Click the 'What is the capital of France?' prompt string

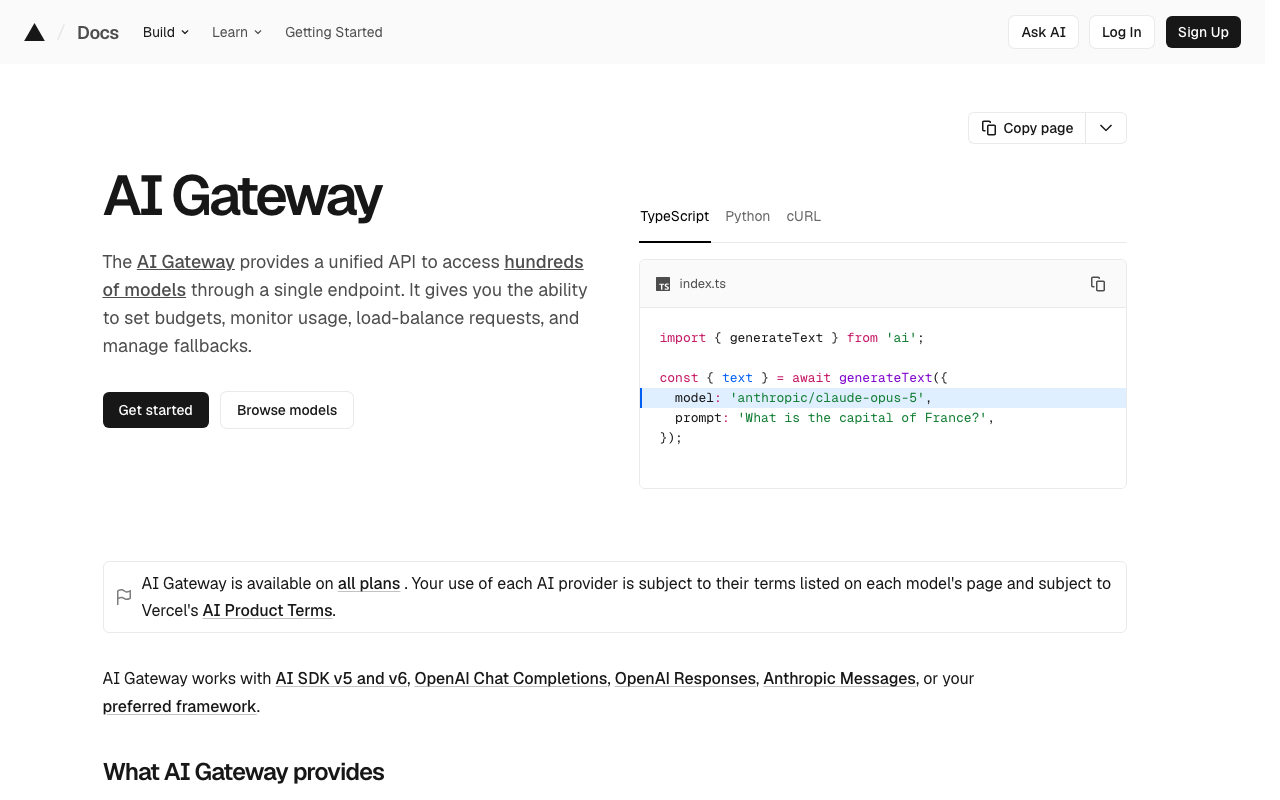pos(862,418)
